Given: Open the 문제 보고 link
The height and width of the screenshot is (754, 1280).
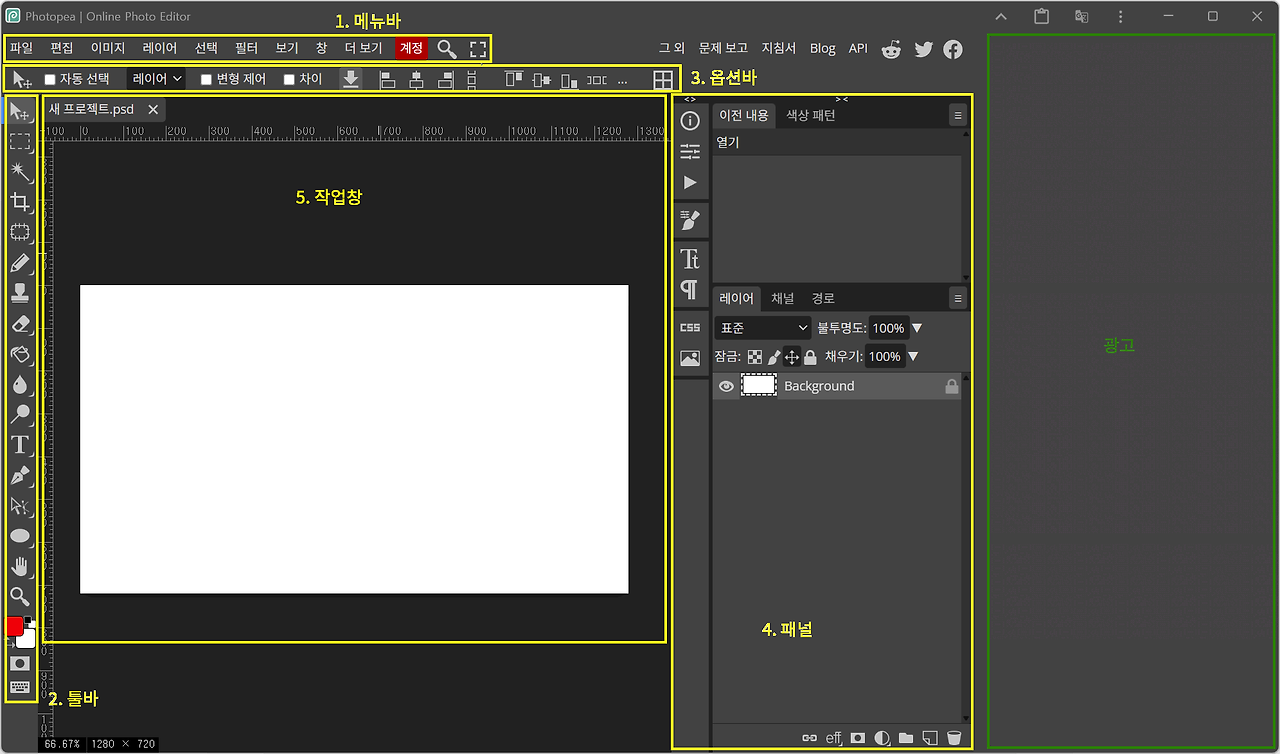Looking at the screenshot, I should [x=723, y=48].
